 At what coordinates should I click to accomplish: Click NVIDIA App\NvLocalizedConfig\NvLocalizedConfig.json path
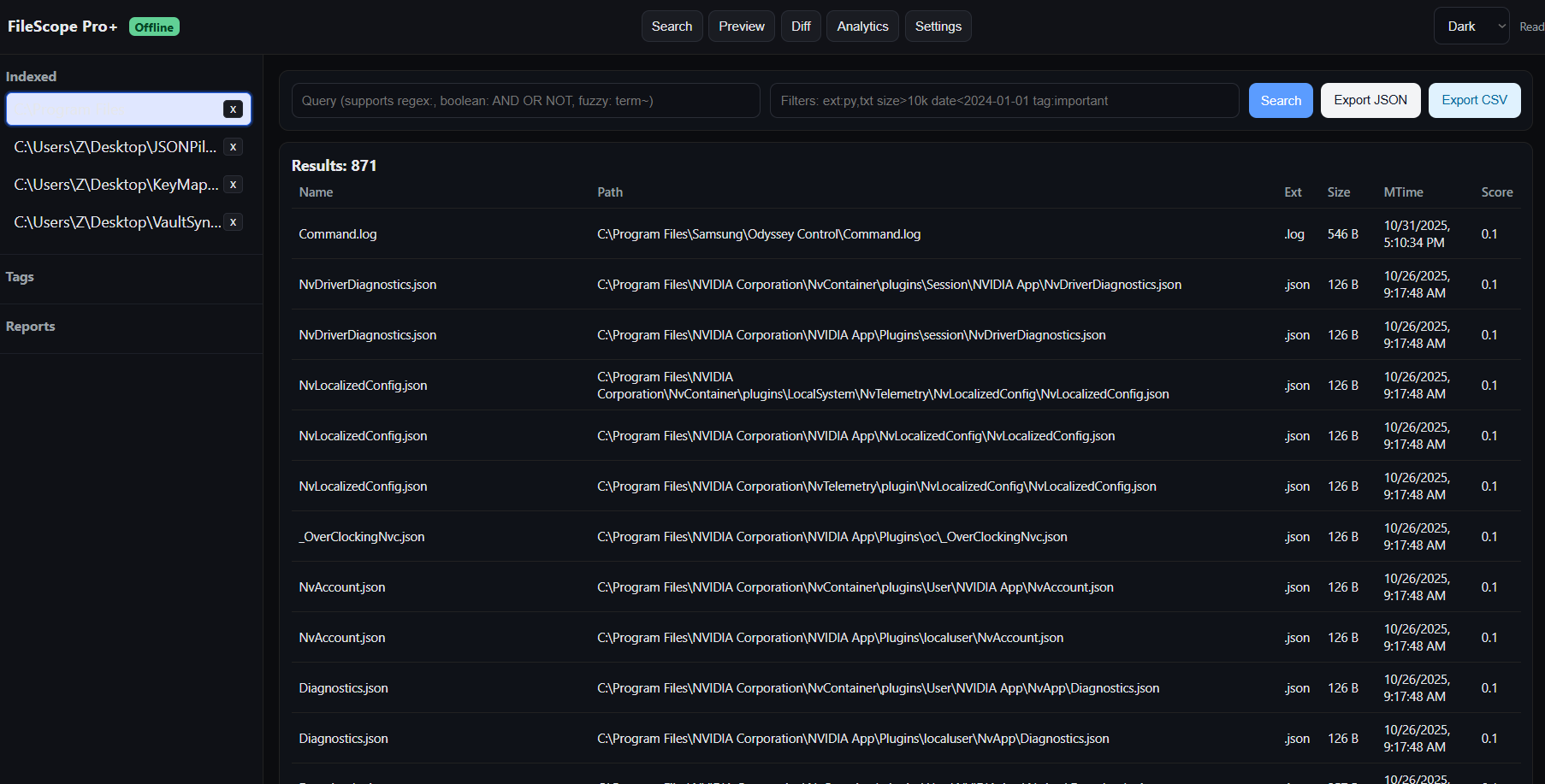coord(856,436)
